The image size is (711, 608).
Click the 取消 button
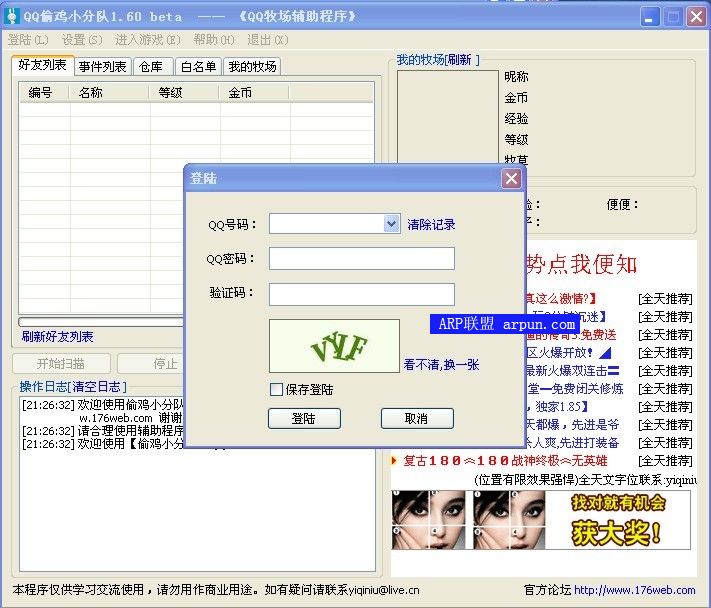pyautogui.click(x=417, y=418)
